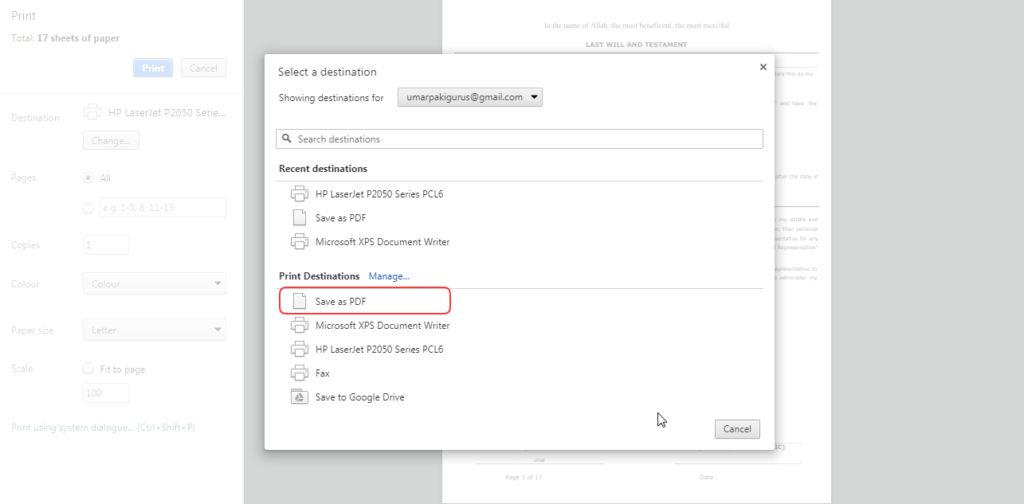This screenshot has height=504, width=1024.
Task: Select the custom page range radio button
Action: pyautogui.click(x=88, y=208)
